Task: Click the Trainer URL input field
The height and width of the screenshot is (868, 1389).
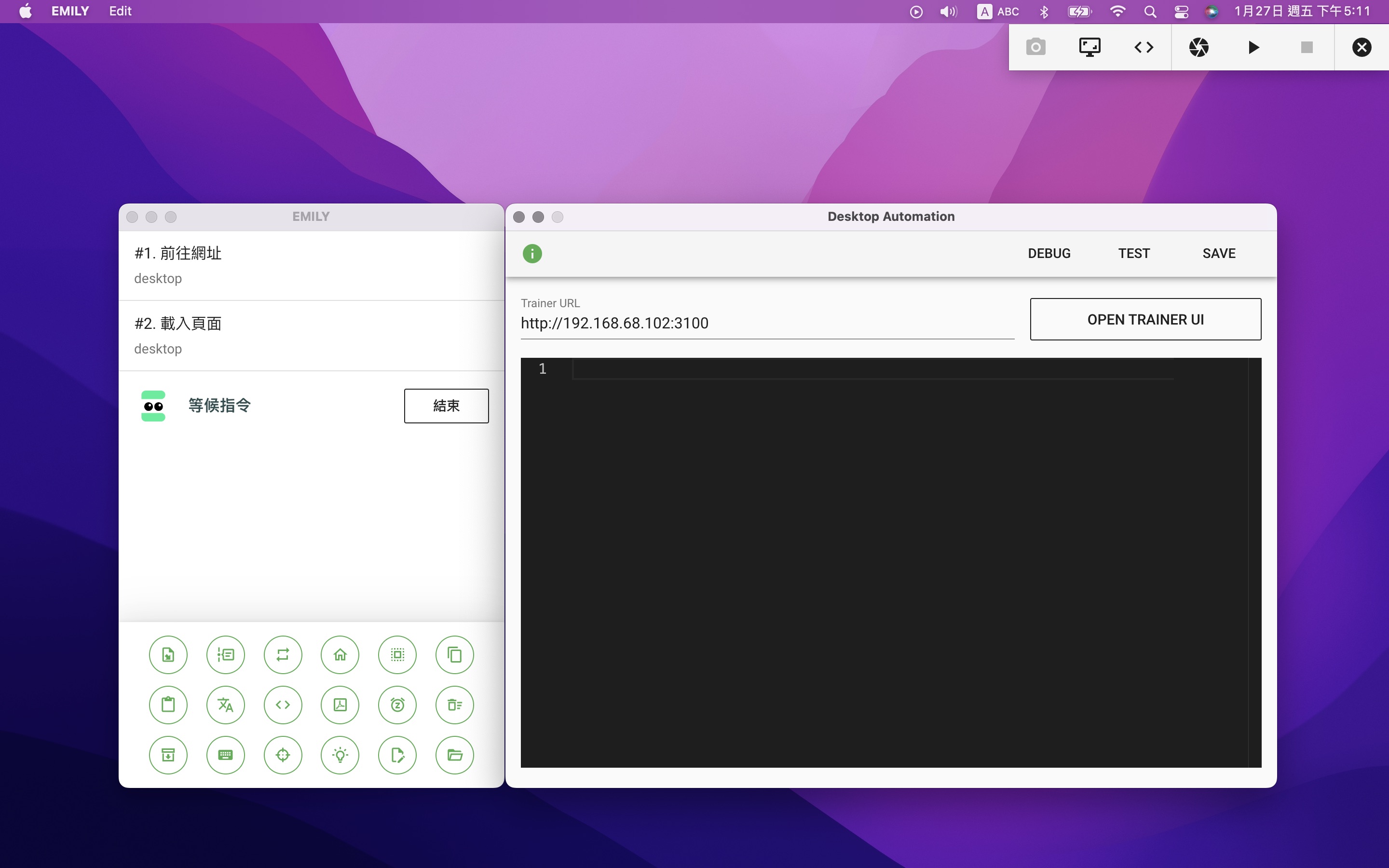Action: (766, 323)
